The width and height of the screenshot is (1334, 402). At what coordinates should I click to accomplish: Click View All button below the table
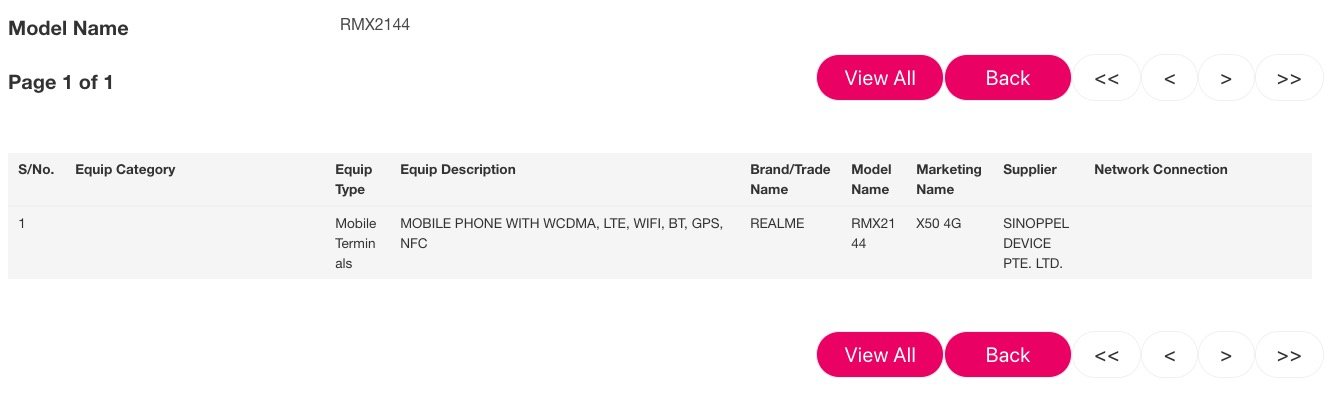[x=880, y=355]
